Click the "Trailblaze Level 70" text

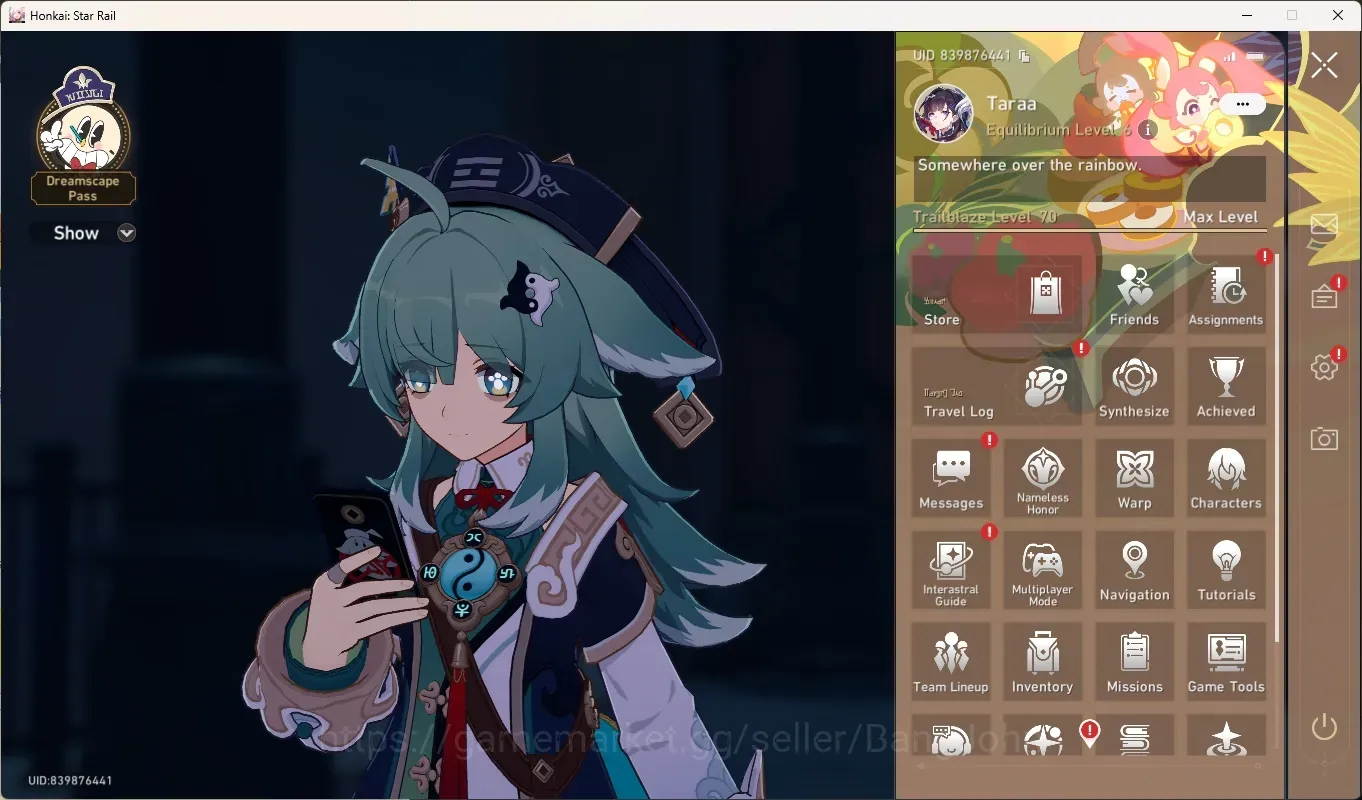coord(985,217)
